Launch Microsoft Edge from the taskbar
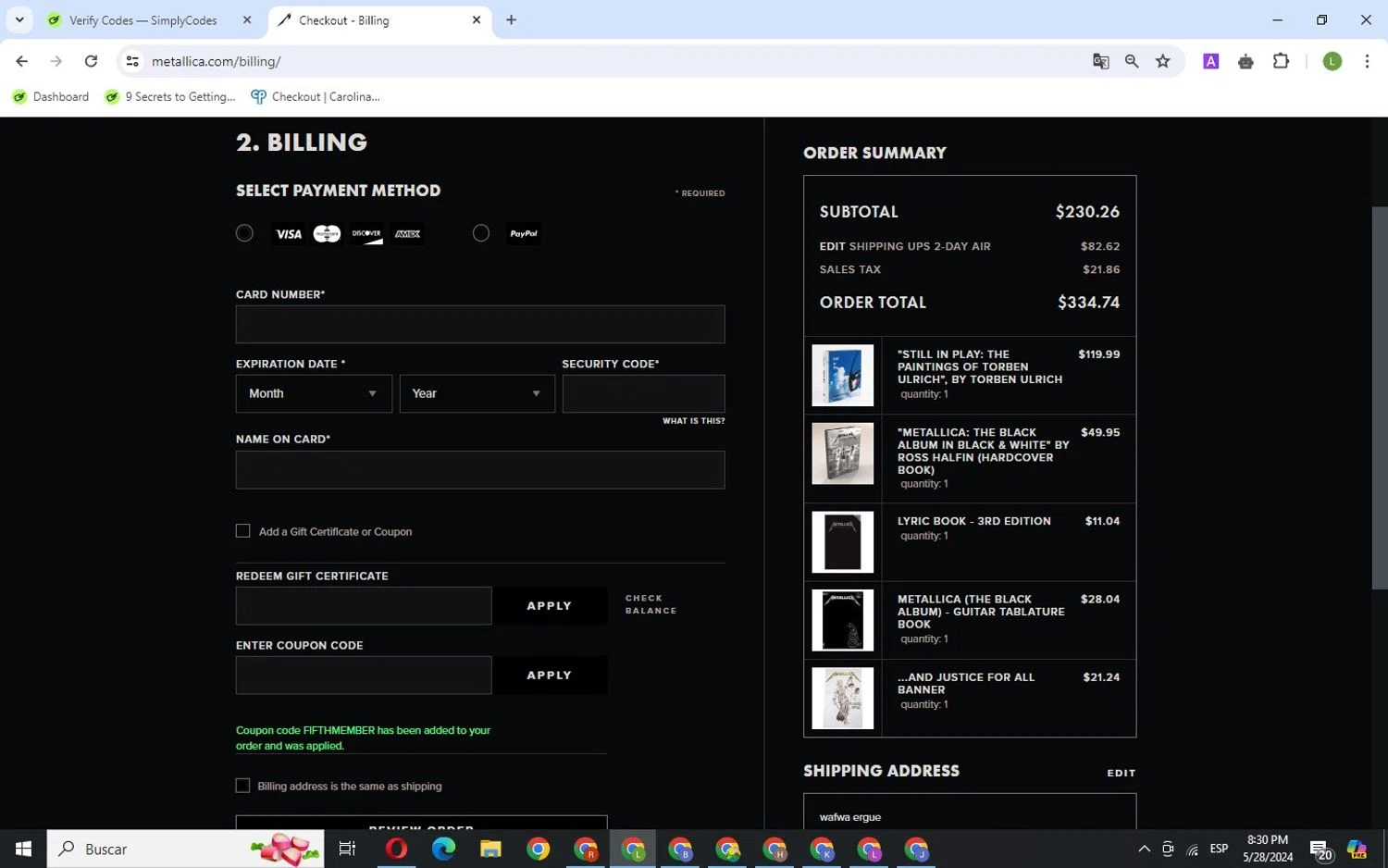This screenshot has width=1388, height=868. 443,849
